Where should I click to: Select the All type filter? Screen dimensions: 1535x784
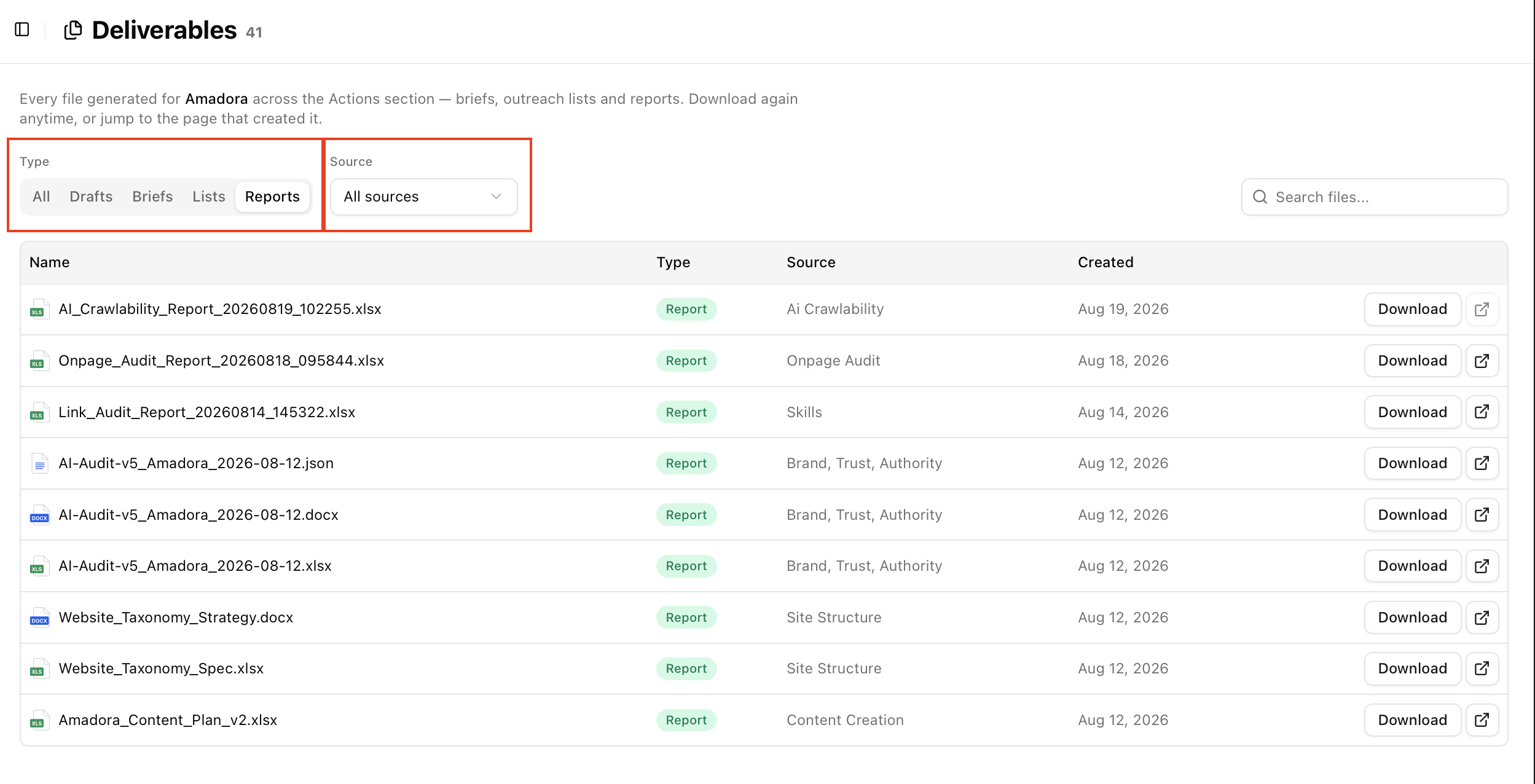tap(41, 197)
